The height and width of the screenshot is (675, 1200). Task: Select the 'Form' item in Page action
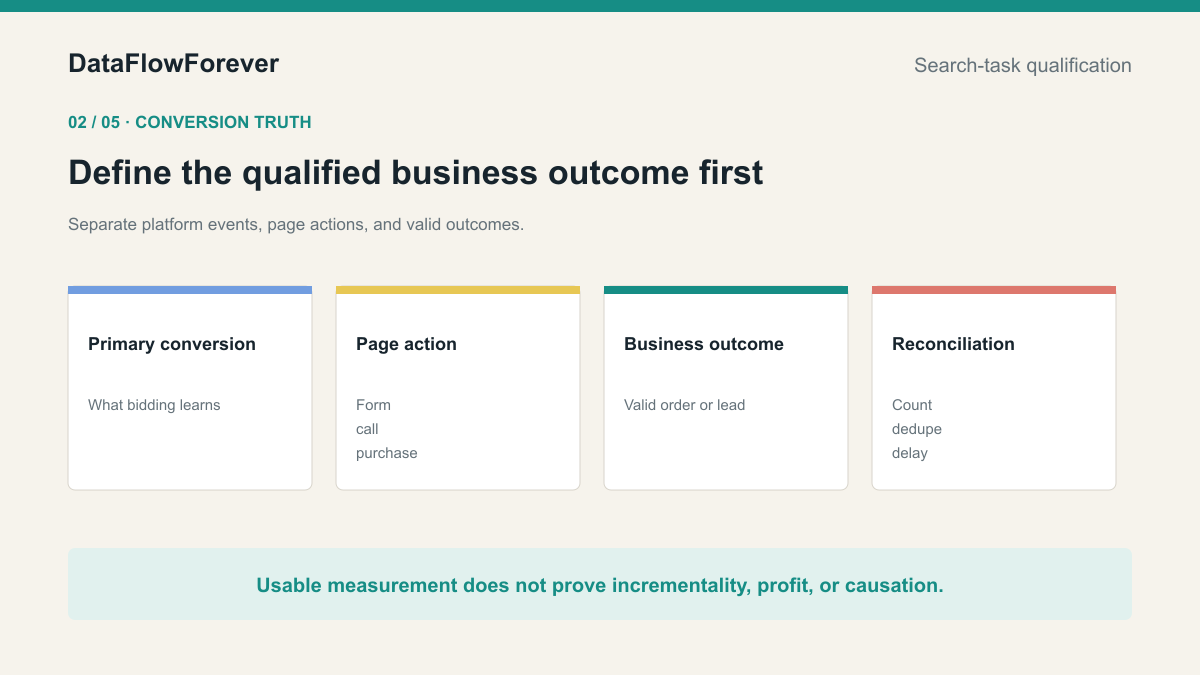tap(373, 405)
